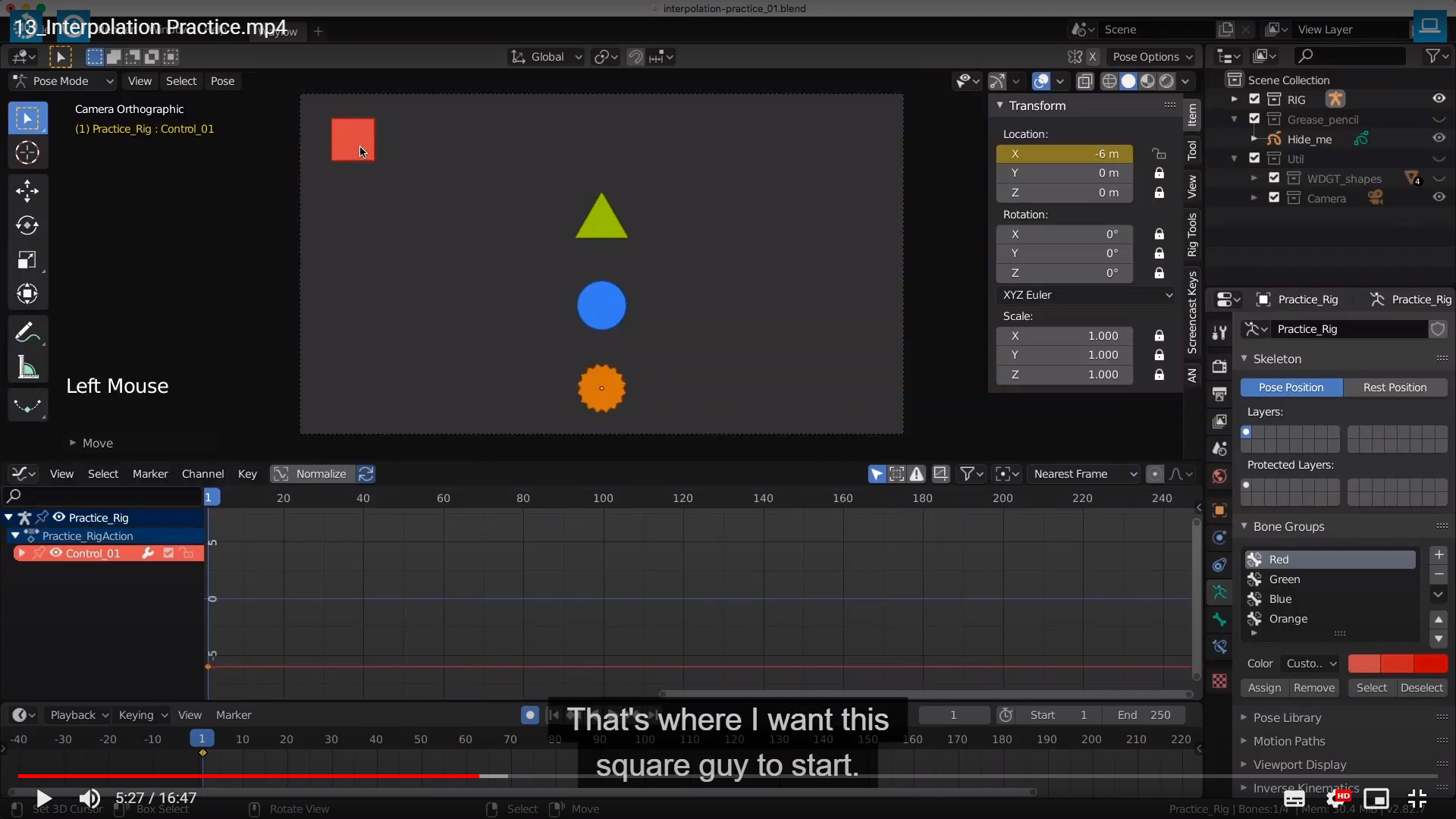The image size is (1456, 819).
Task: Choose the Measure ruler tool
Action: click(27, 368)
